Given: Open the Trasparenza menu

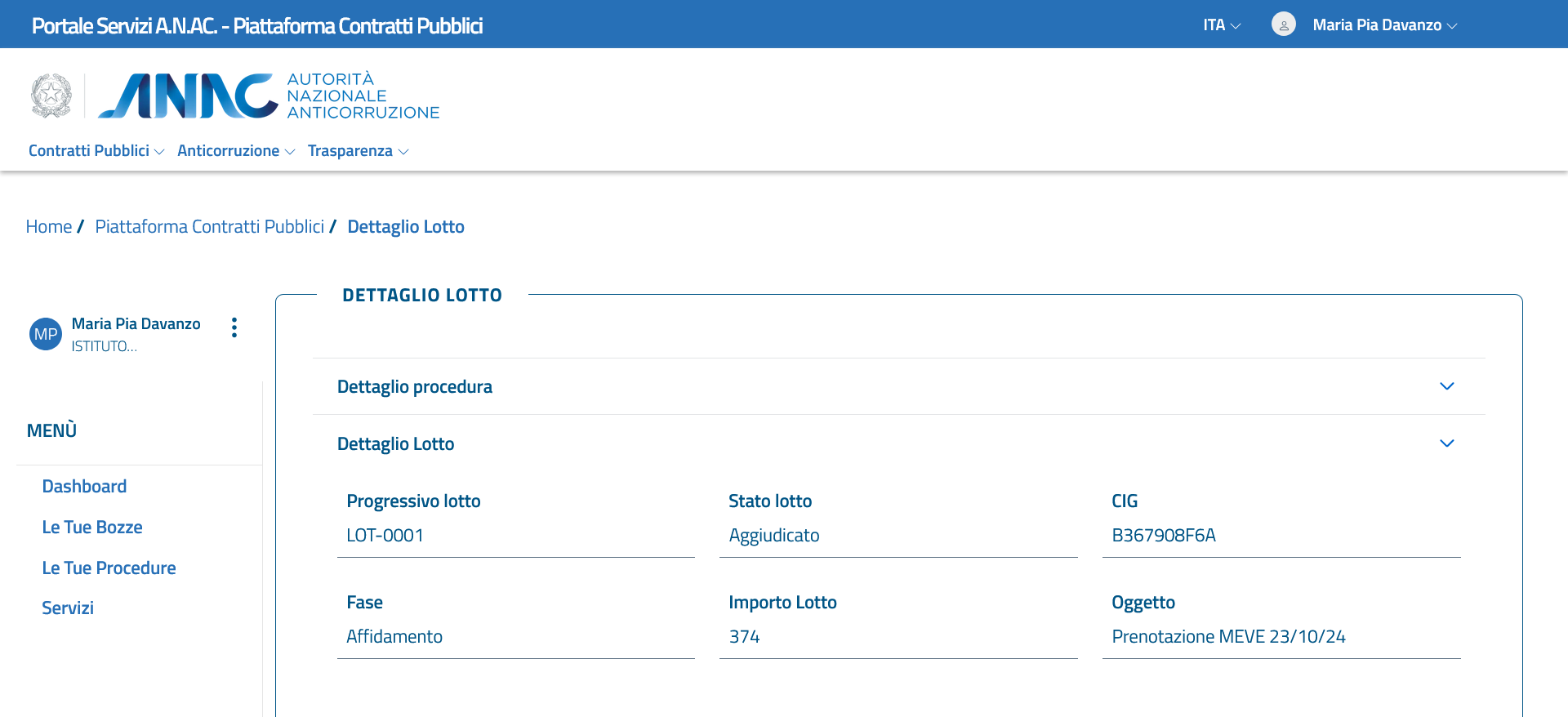Looking at the screenshot, I should coord(358,151).
